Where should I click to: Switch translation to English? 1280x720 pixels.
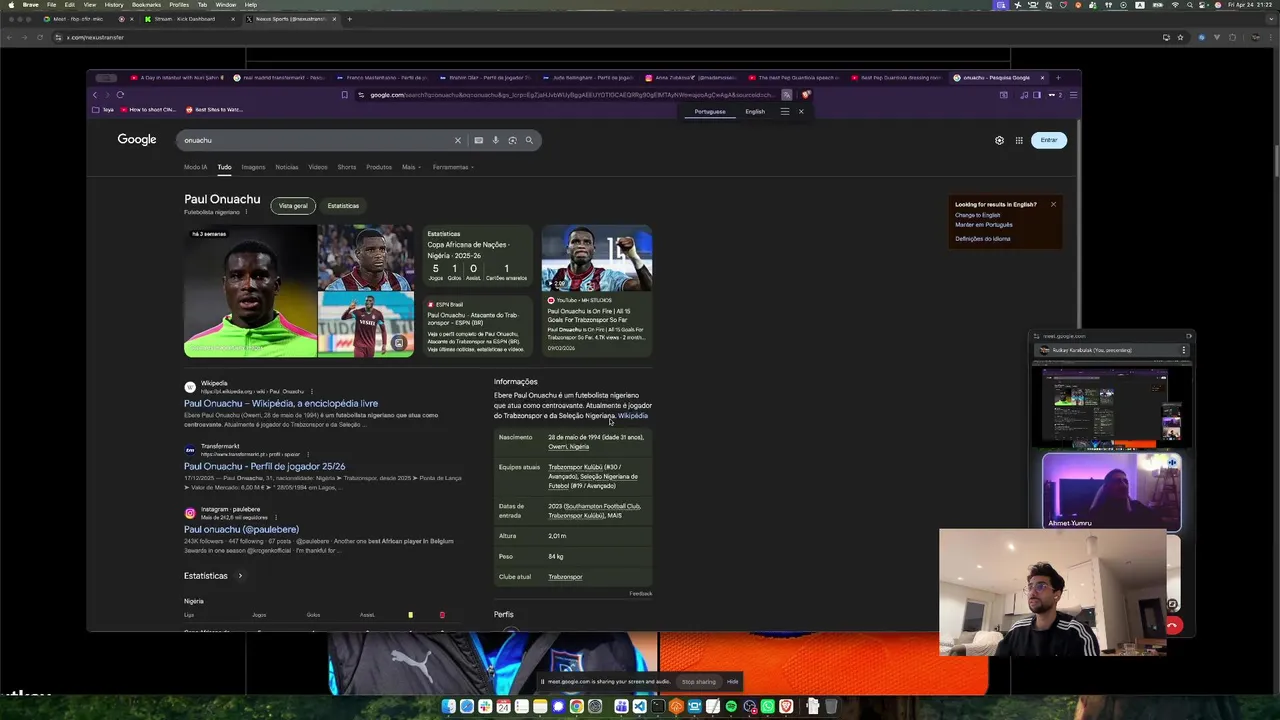pyautogui.click(x=755, y=111)
